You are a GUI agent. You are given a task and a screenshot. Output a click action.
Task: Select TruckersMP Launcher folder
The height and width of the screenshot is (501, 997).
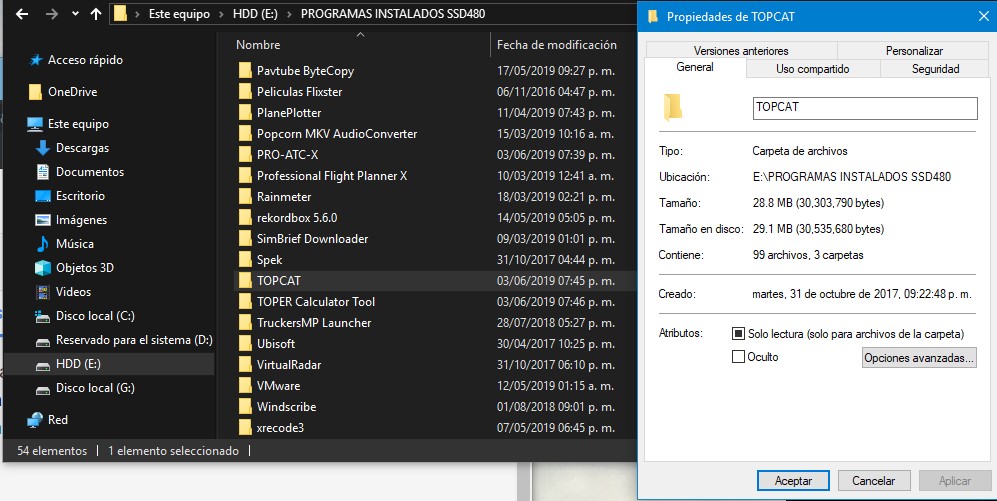[x=314, y=322]
